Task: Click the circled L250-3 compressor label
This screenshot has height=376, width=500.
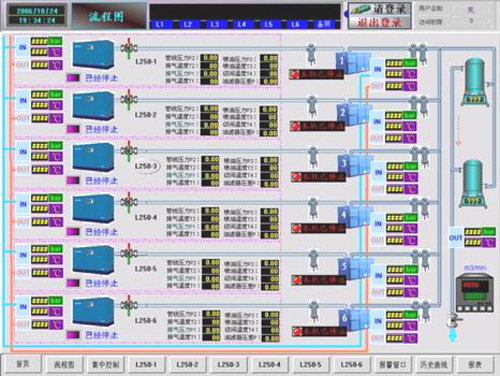Action: coord(146,166)
